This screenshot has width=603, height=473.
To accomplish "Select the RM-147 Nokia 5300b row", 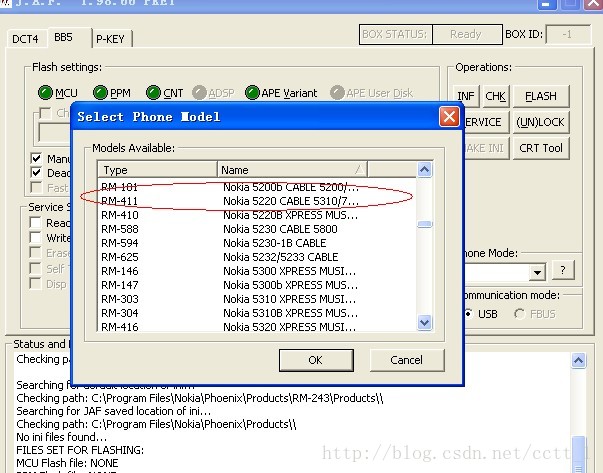I will [257, 285].
